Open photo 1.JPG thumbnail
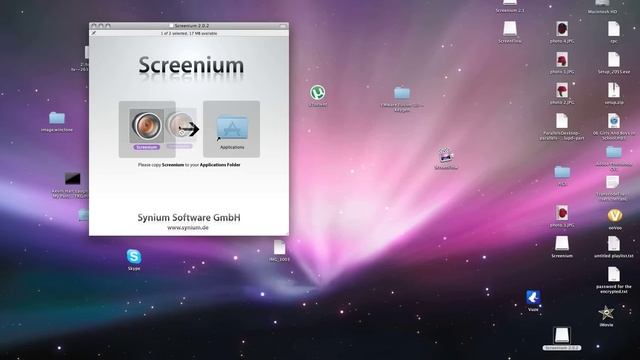The image size is (640, 360). 562,60
